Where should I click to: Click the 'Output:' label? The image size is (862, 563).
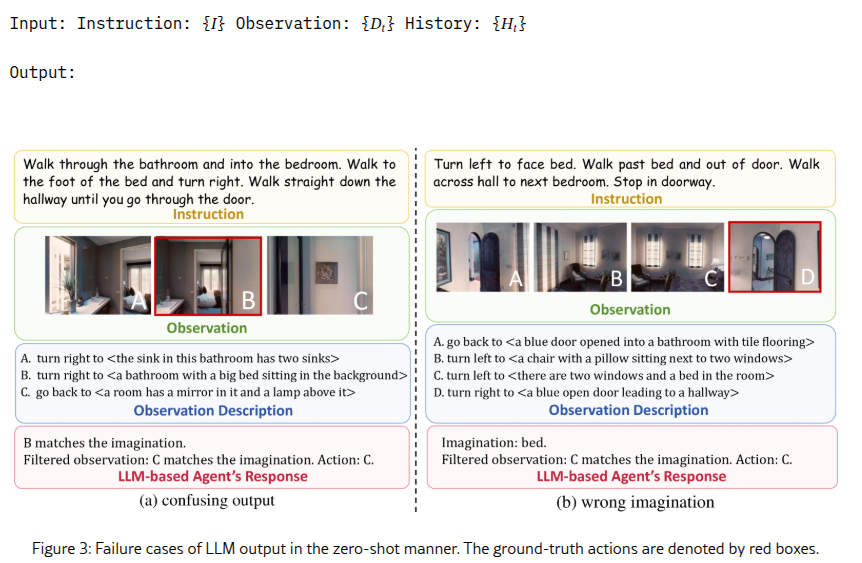coord(42,73)
